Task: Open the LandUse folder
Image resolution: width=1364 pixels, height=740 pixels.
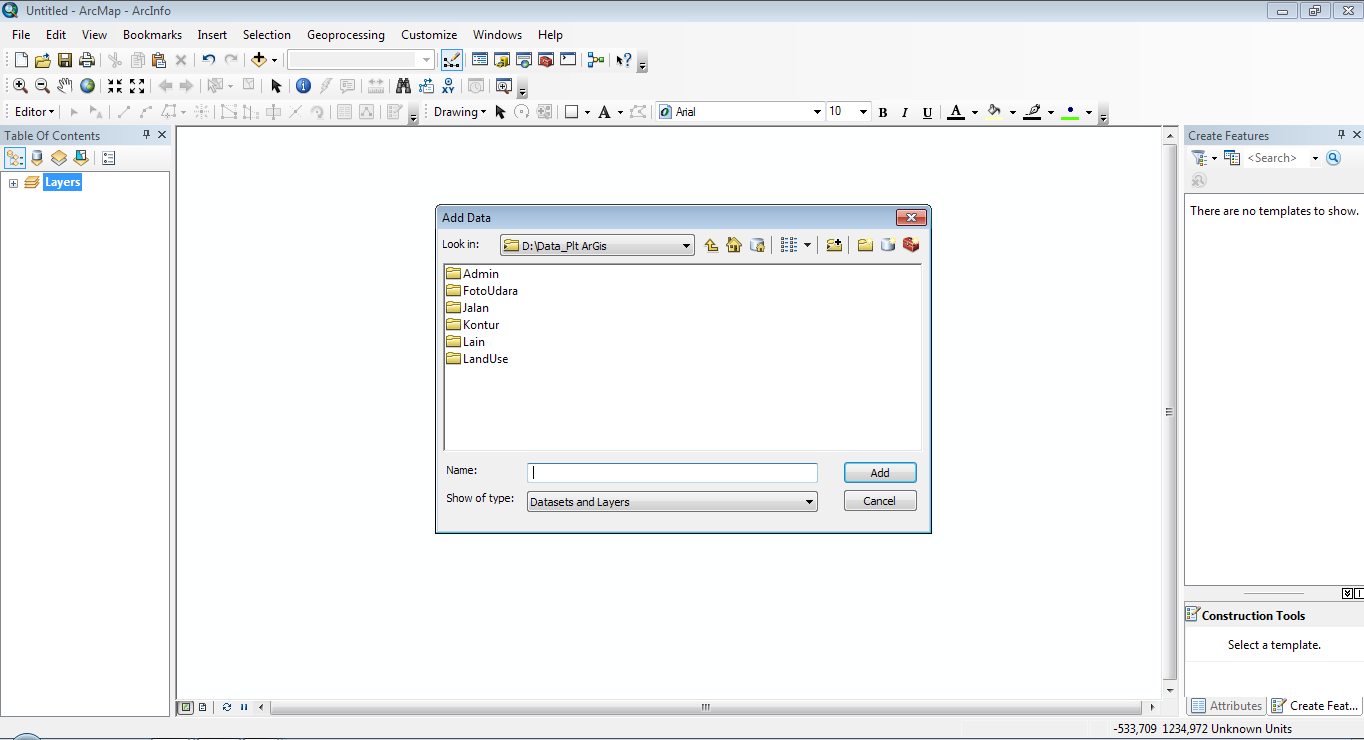Action: pos(477,359)
